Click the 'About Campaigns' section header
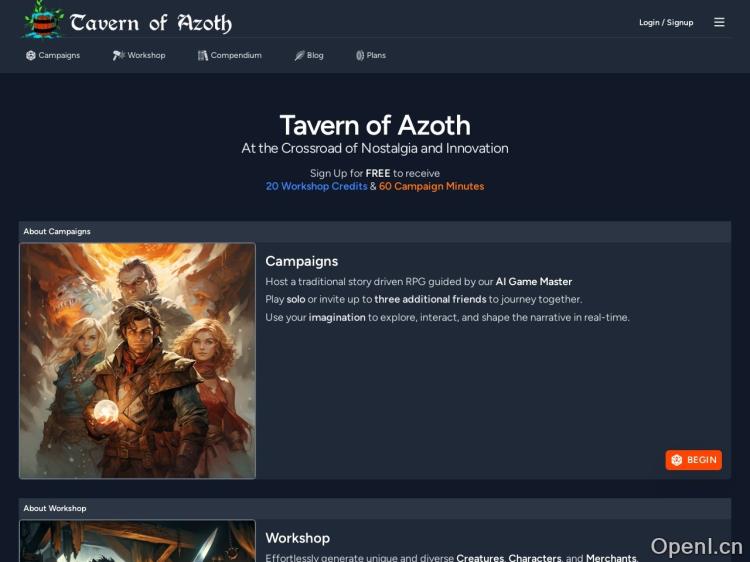750x562 pixels. (x=375, y=231)
